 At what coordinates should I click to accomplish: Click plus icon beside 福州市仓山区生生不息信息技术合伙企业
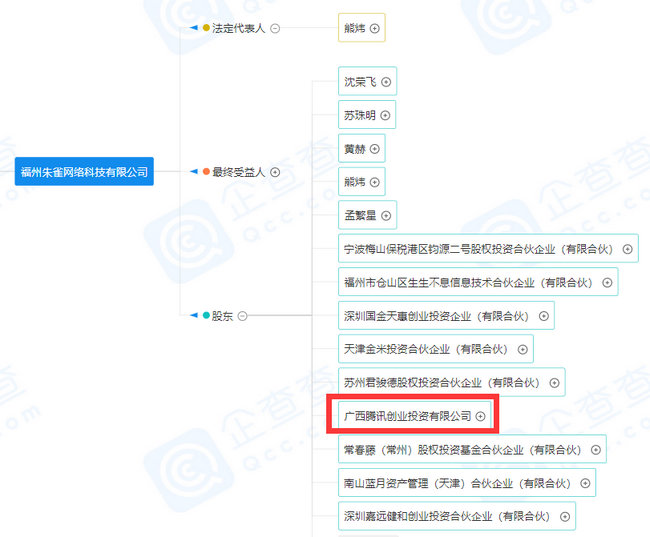click(x=606, y=283)
